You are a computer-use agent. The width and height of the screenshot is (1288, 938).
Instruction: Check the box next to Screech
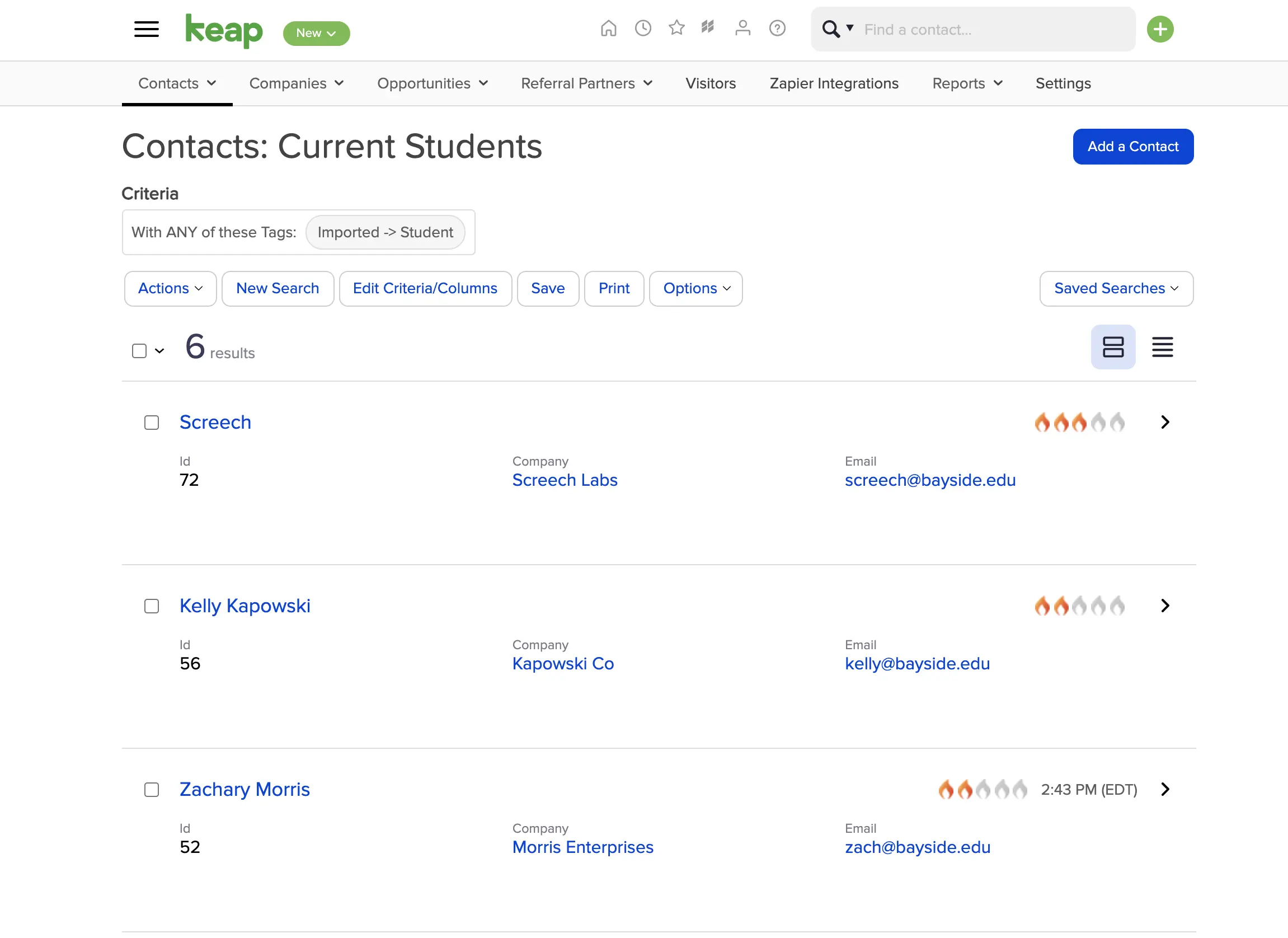(152, 423)
